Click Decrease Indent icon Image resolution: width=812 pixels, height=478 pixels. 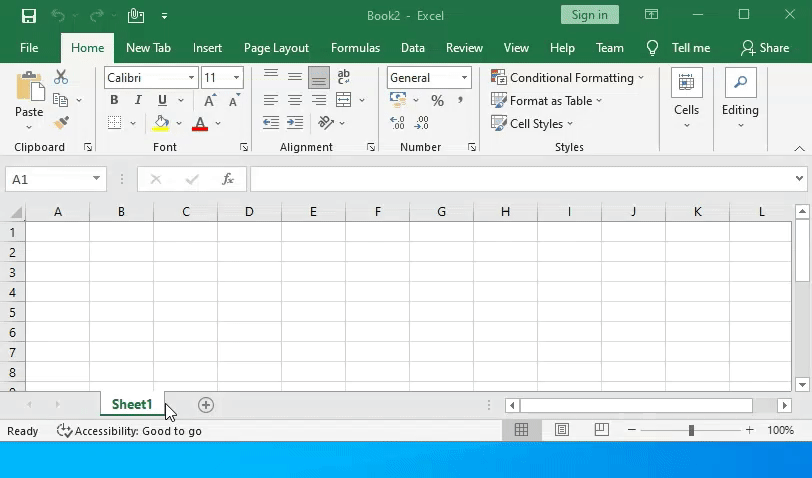coord(271,123)
